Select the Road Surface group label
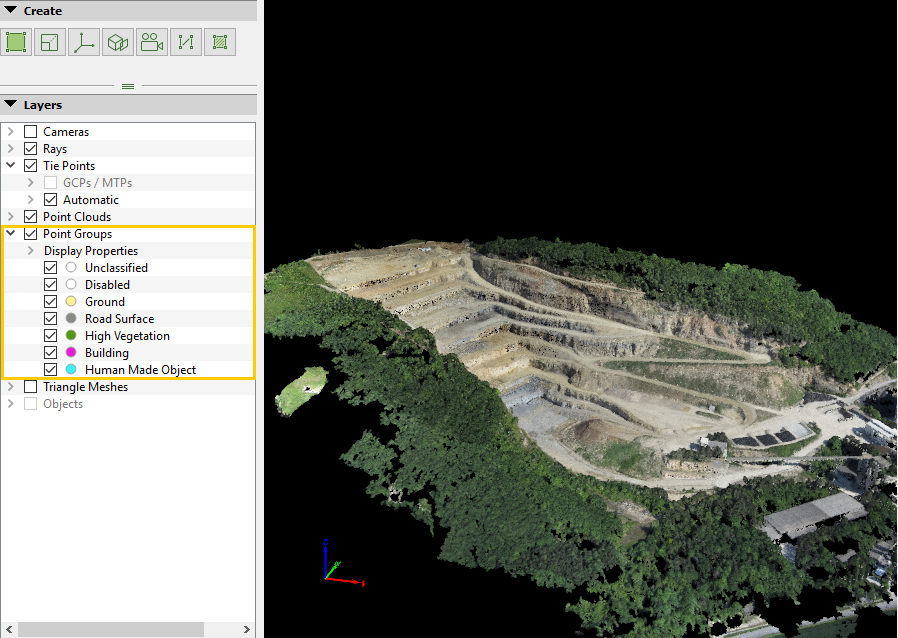Image resolution: width=898 pixels, height=638 pixels. [x=119, y=319]
